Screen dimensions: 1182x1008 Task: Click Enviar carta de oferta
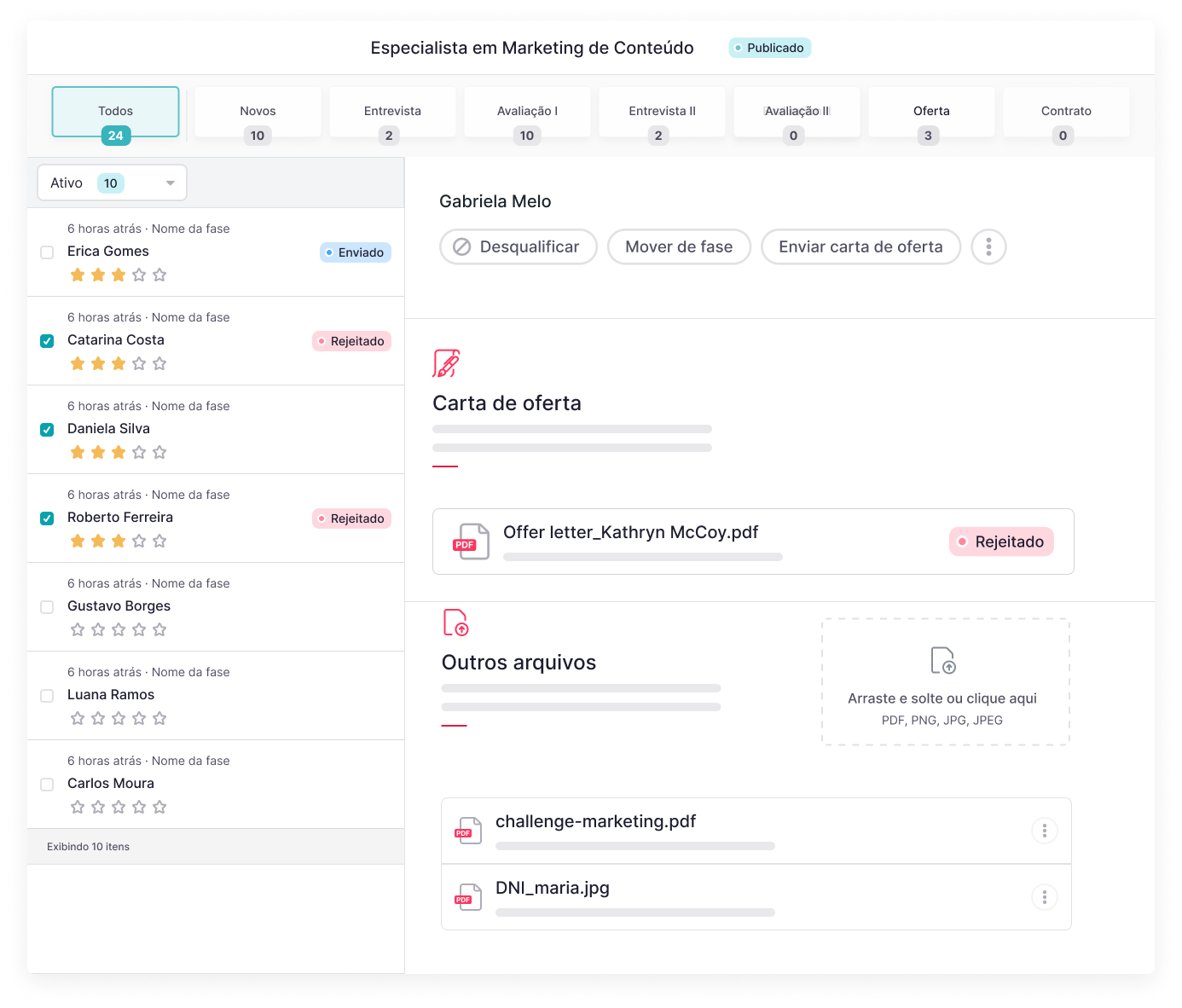[x=860, y=246]
